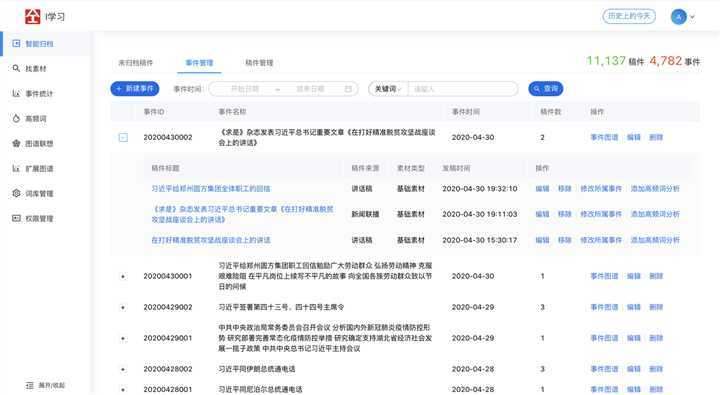Open the 关键词 search type dropdown
Viewport: 720px width, 395px height.
click(388, 89)
